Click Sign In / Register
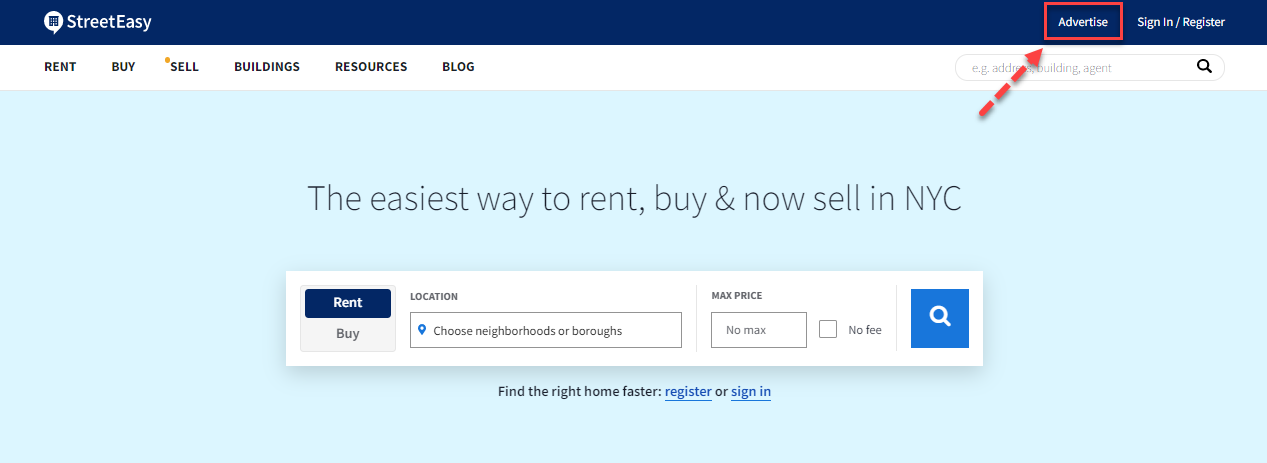The image size is (1267, 463). pyautogui.click(x=1181, y=22)
